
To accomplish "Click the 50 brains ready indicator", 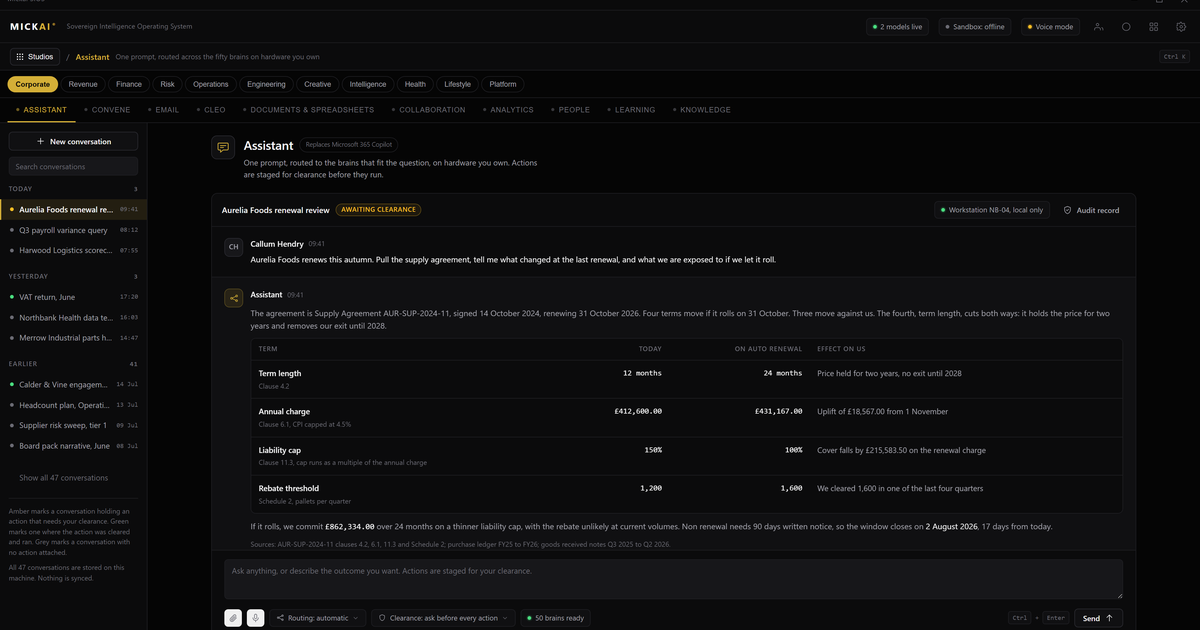I will point(556,618).
